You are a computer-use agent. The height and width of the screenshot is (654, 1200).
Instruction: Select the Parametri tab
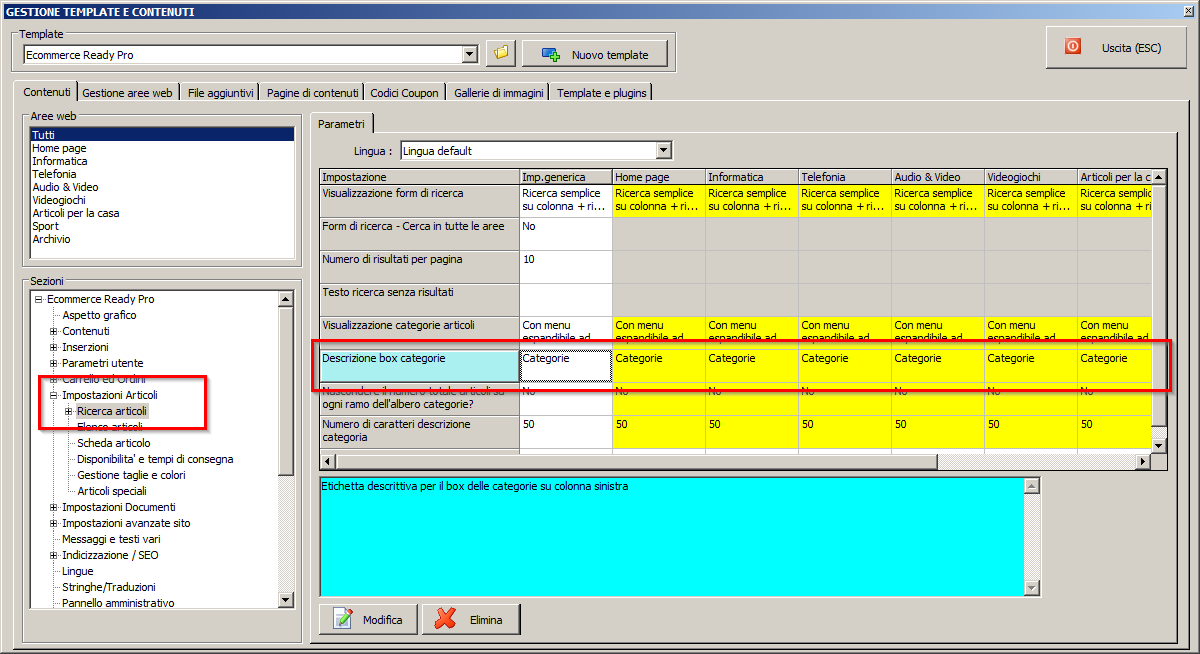[x=342, y=122]
